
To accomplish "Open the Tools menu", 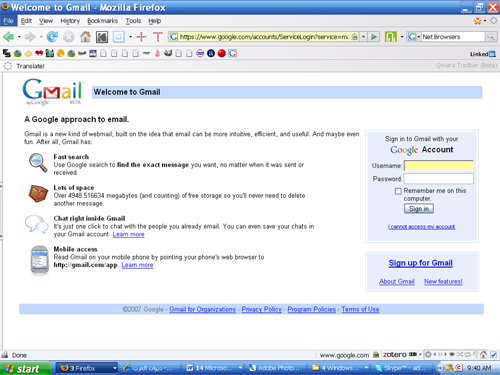I will (x=133, y=21).
